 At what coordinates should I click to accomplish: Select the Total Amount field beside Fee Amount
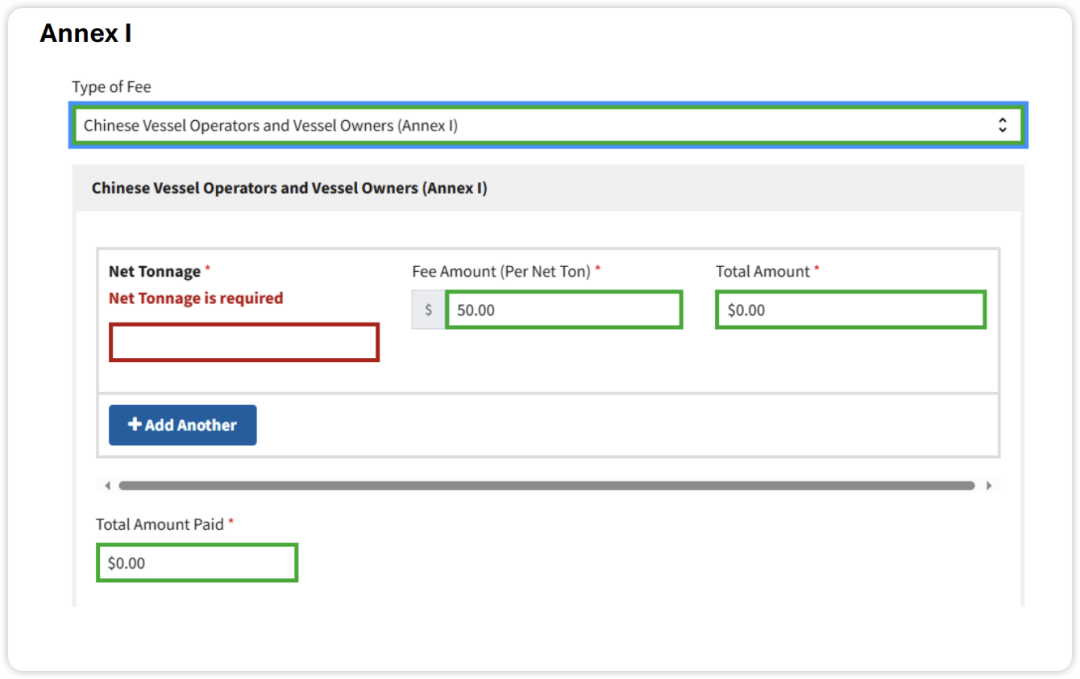851,310
